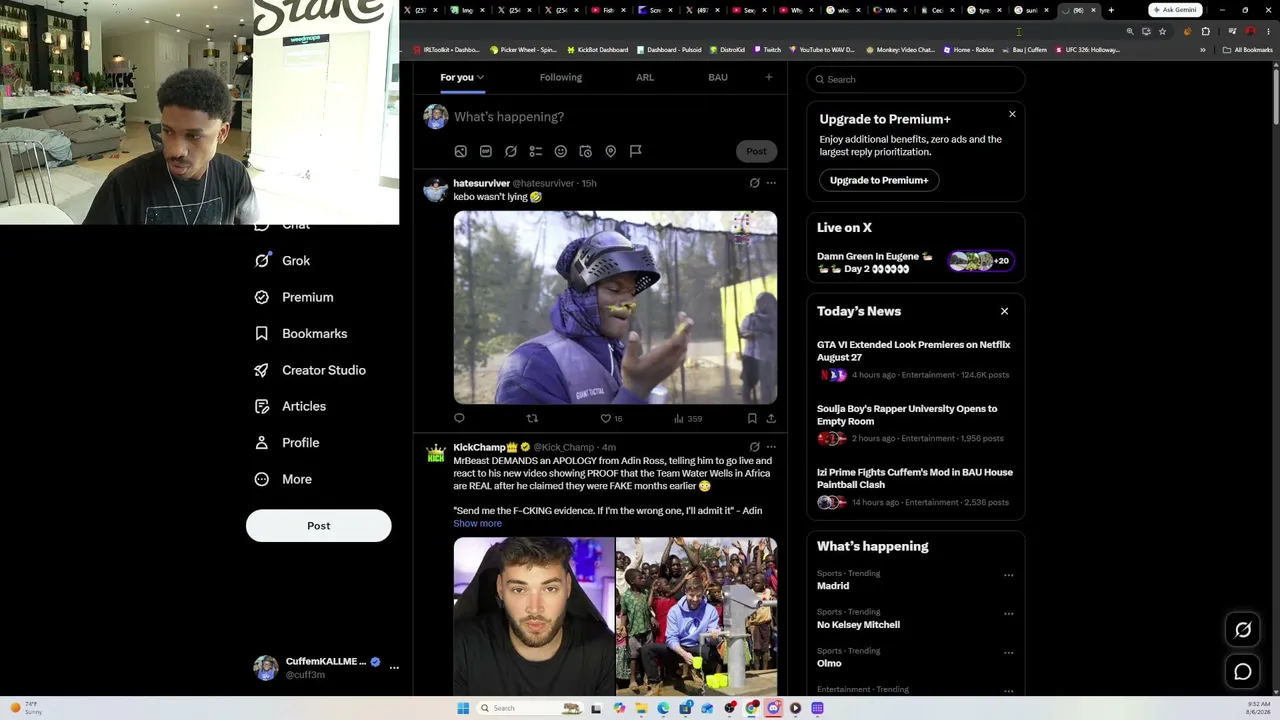Image resolution: width=1280 pixels, height=720 pixels.
Task: Switch to the Following tab
Action: click(x=561, y=77)
